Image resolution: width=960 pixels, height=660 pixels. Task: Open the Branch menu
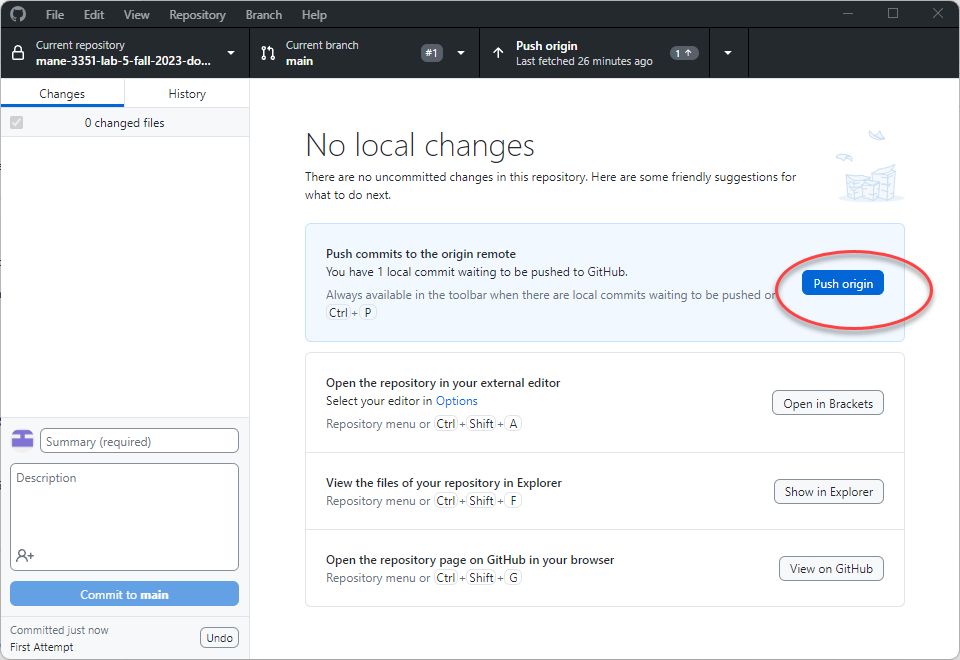[x=263, y=15]
